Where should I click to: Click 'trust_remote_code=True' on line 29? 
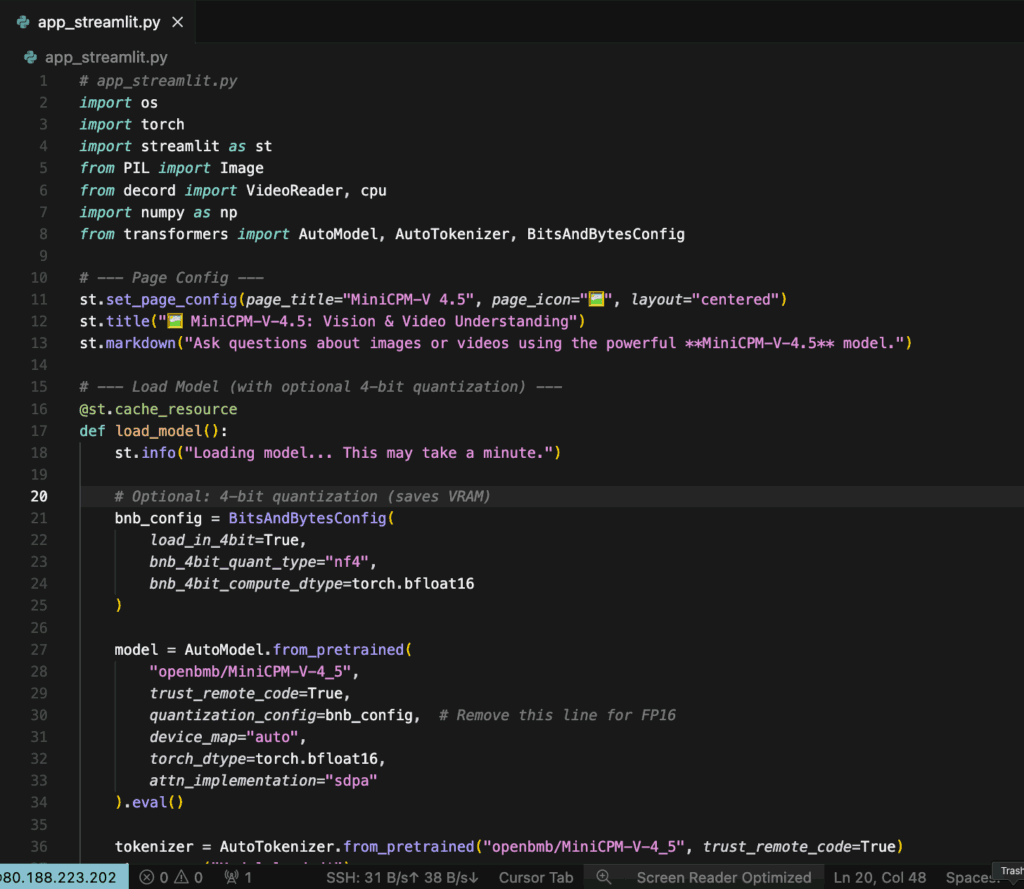[246, 693]
